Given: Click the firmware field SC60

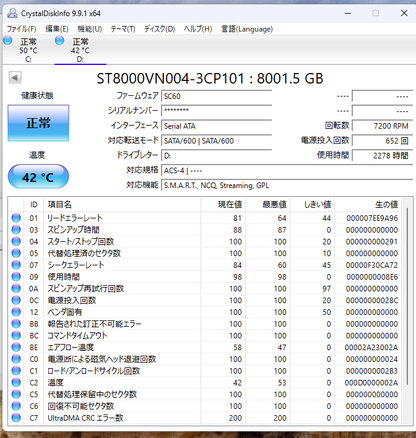Looking at the screenshot, I should point(216,96).
